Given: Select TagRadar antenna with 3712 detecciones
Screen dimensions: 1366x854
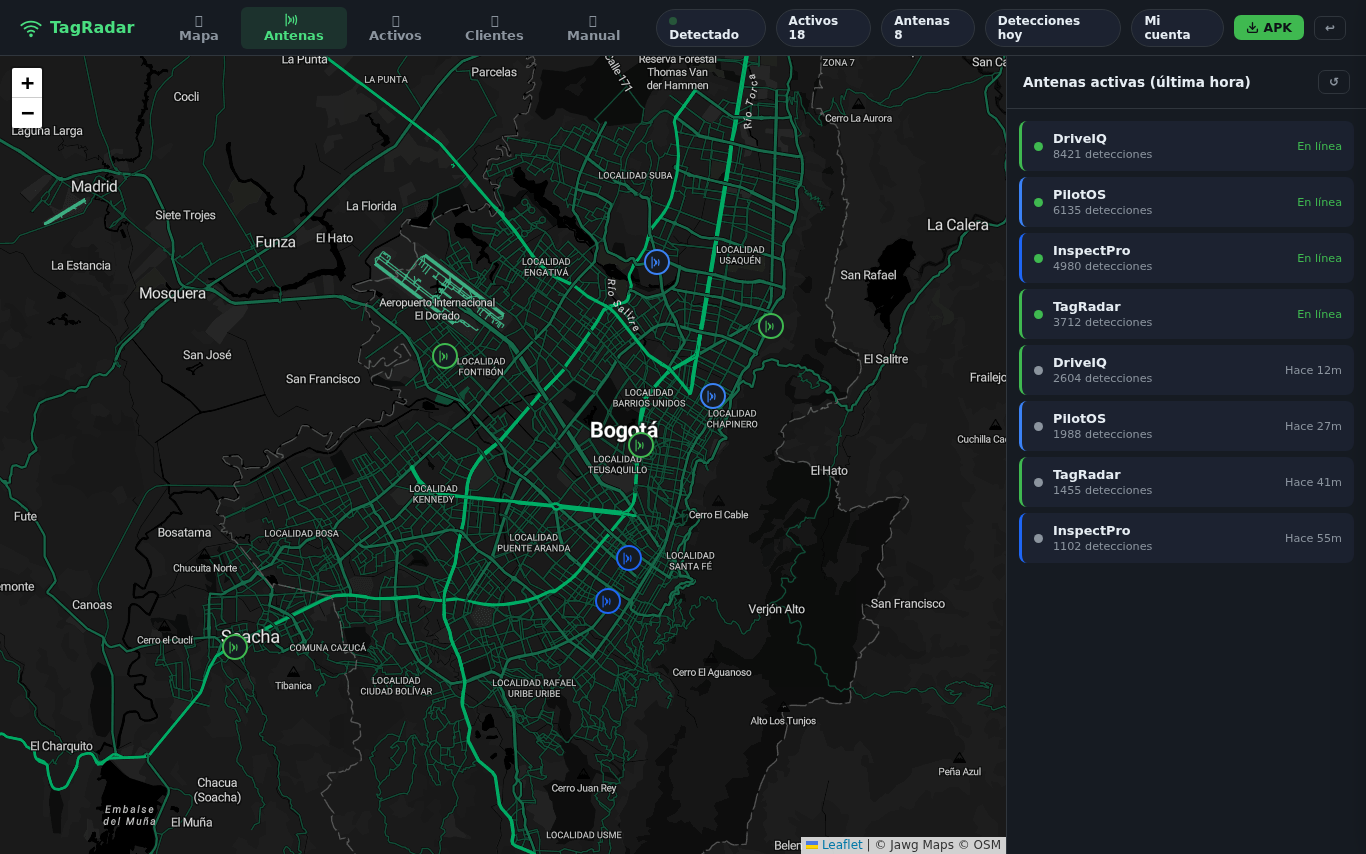Looking at the screenshot, I should [x=1186, y=314].
